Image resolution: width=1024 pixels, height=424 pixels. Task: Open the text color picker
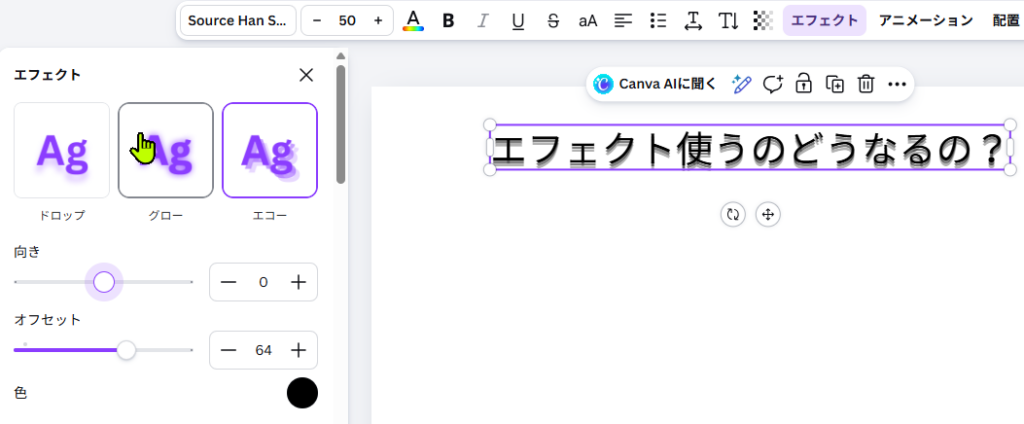(x=413, y=20)
